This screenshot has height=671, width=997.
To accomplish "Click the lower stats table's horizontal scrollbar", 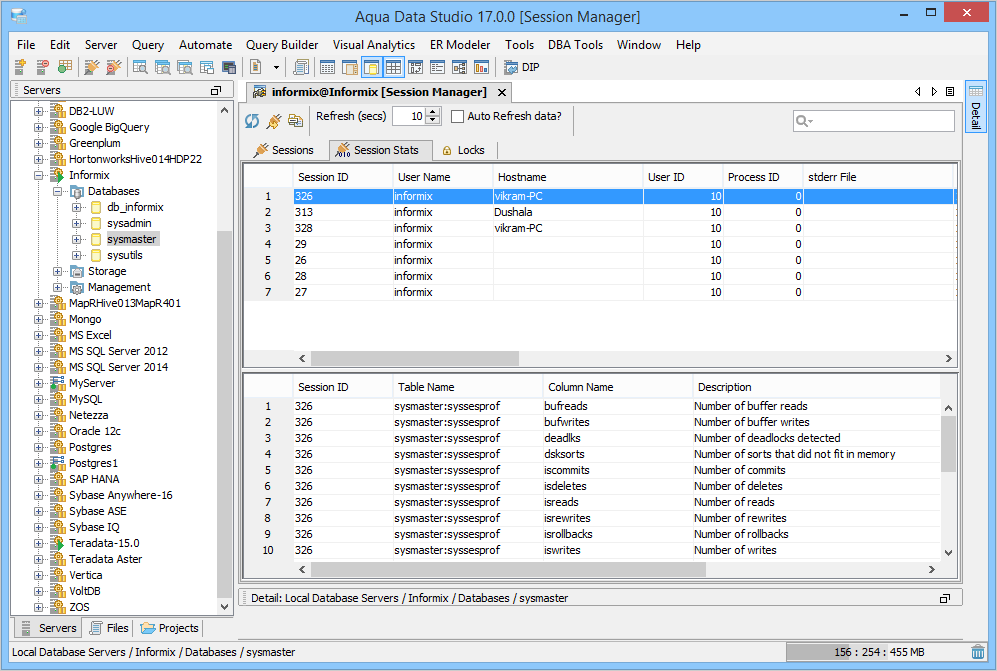I will [508, 569].
